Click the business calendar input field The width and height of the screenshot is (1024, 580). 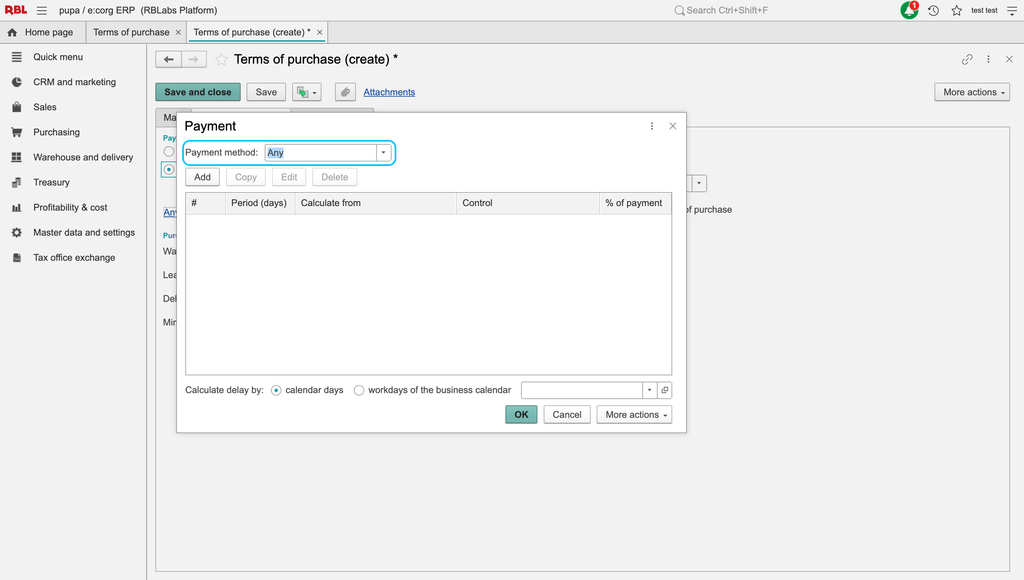pos(582,390)
